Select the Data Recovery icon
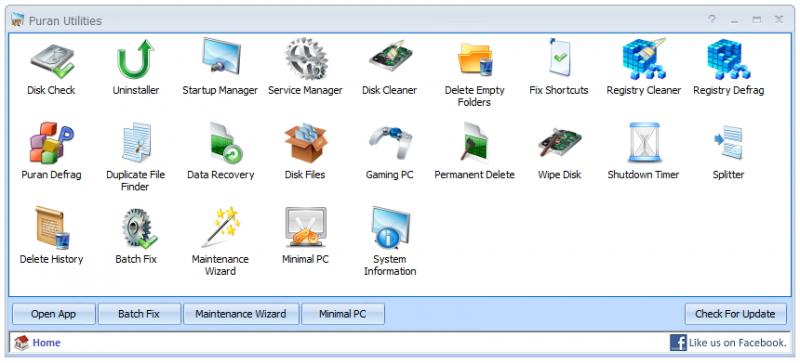 coord(226,142)
